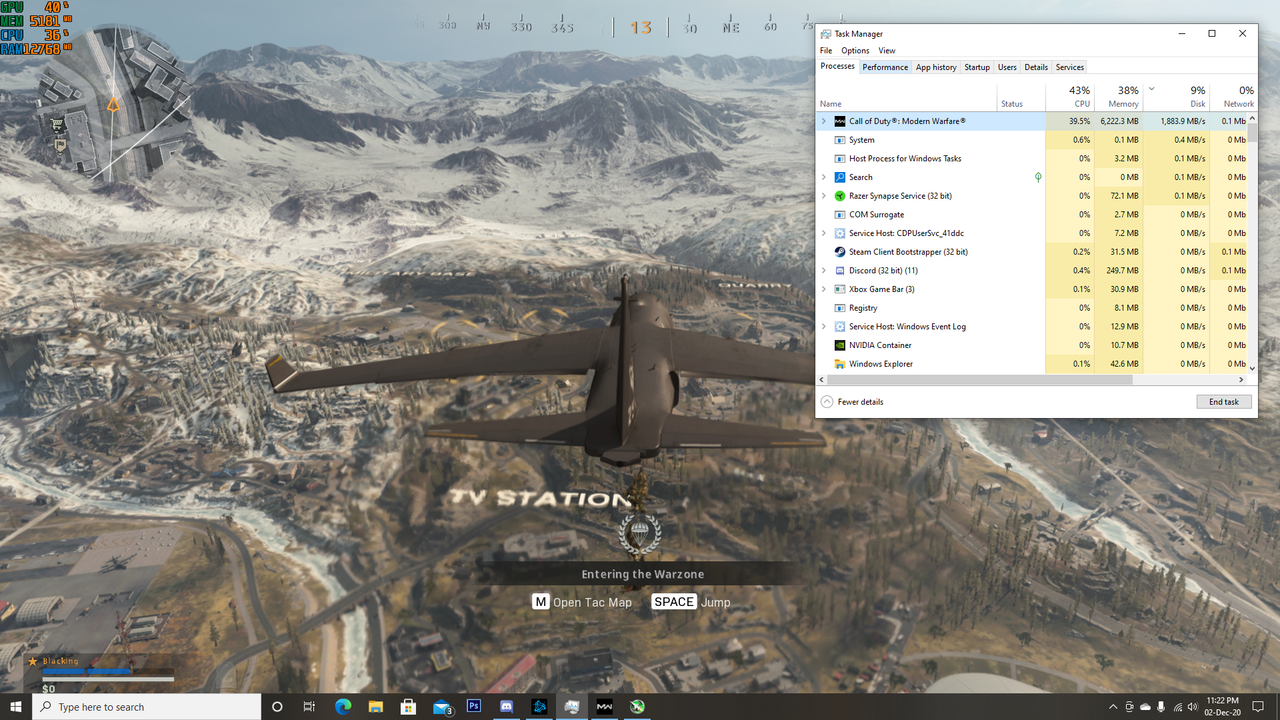Select the System process icon
Screen dimensions: 1280x720
click(840, 140)
